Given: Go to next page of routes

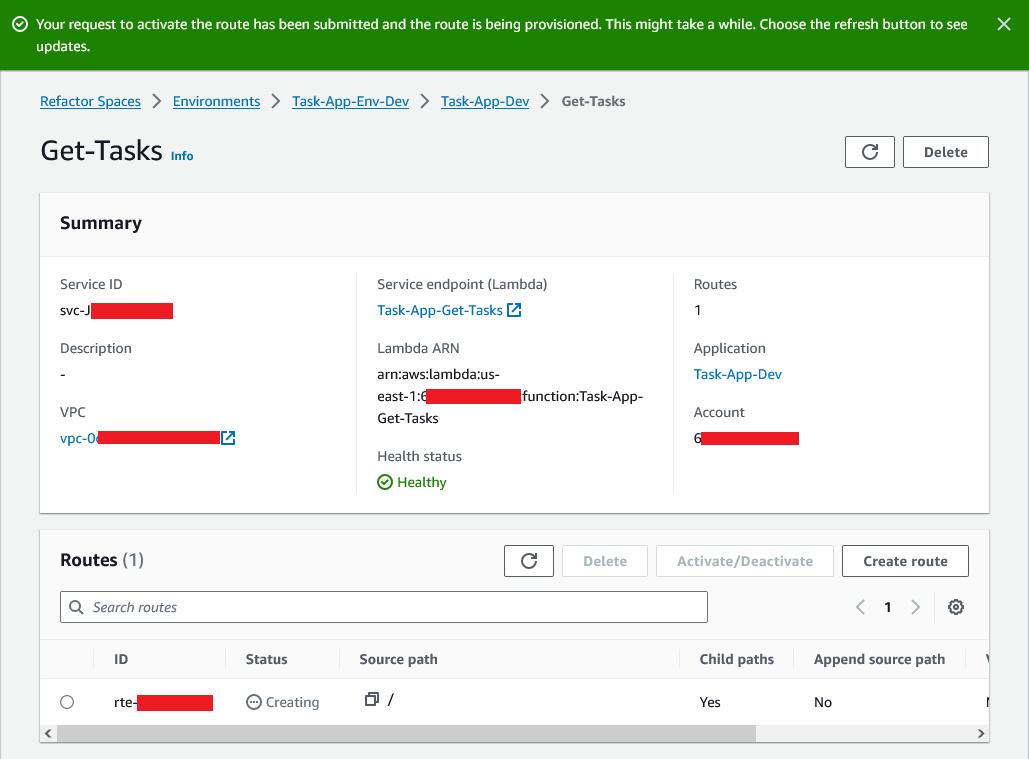Looking at the screenshot, I should point(915,607).
